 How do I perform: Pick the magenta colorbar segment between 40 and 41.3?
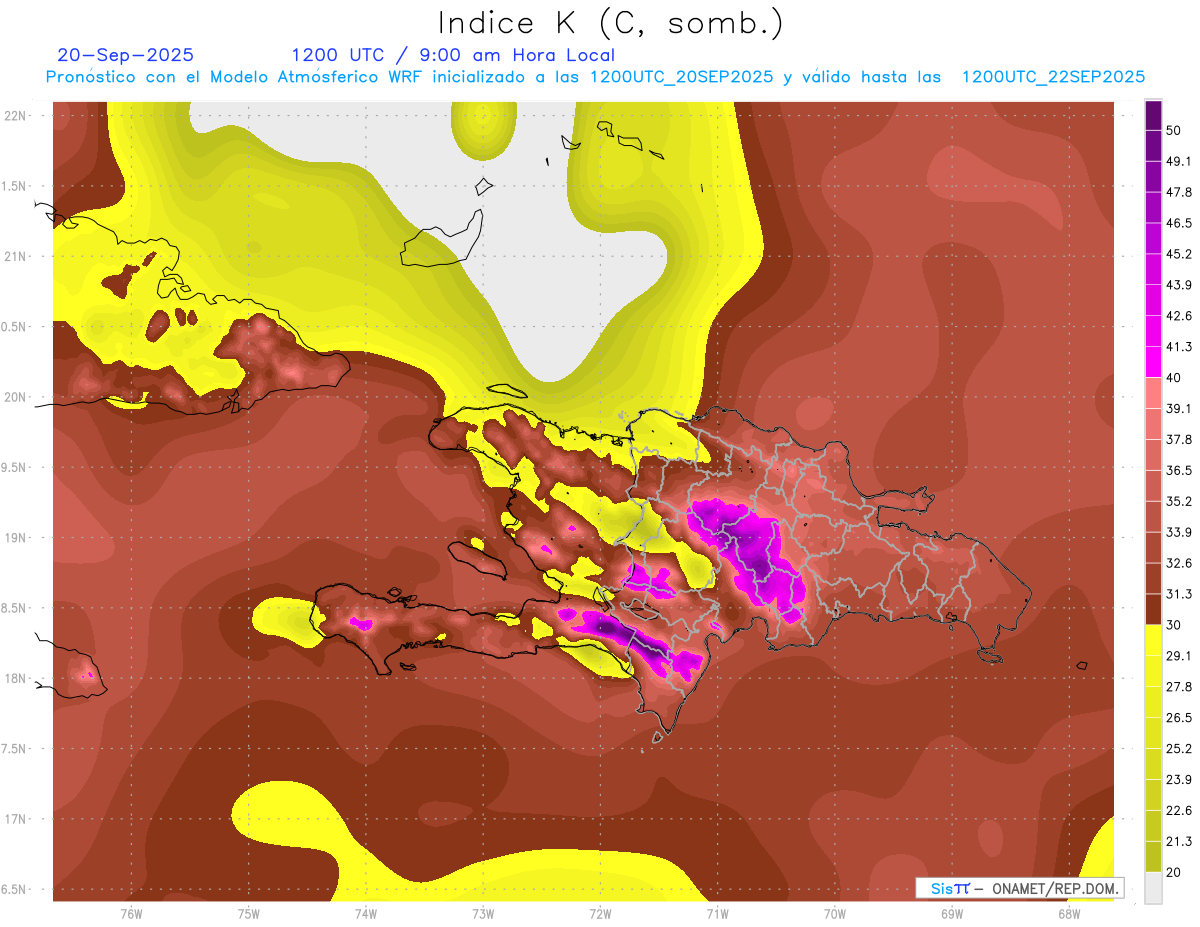coord(1153,363)
